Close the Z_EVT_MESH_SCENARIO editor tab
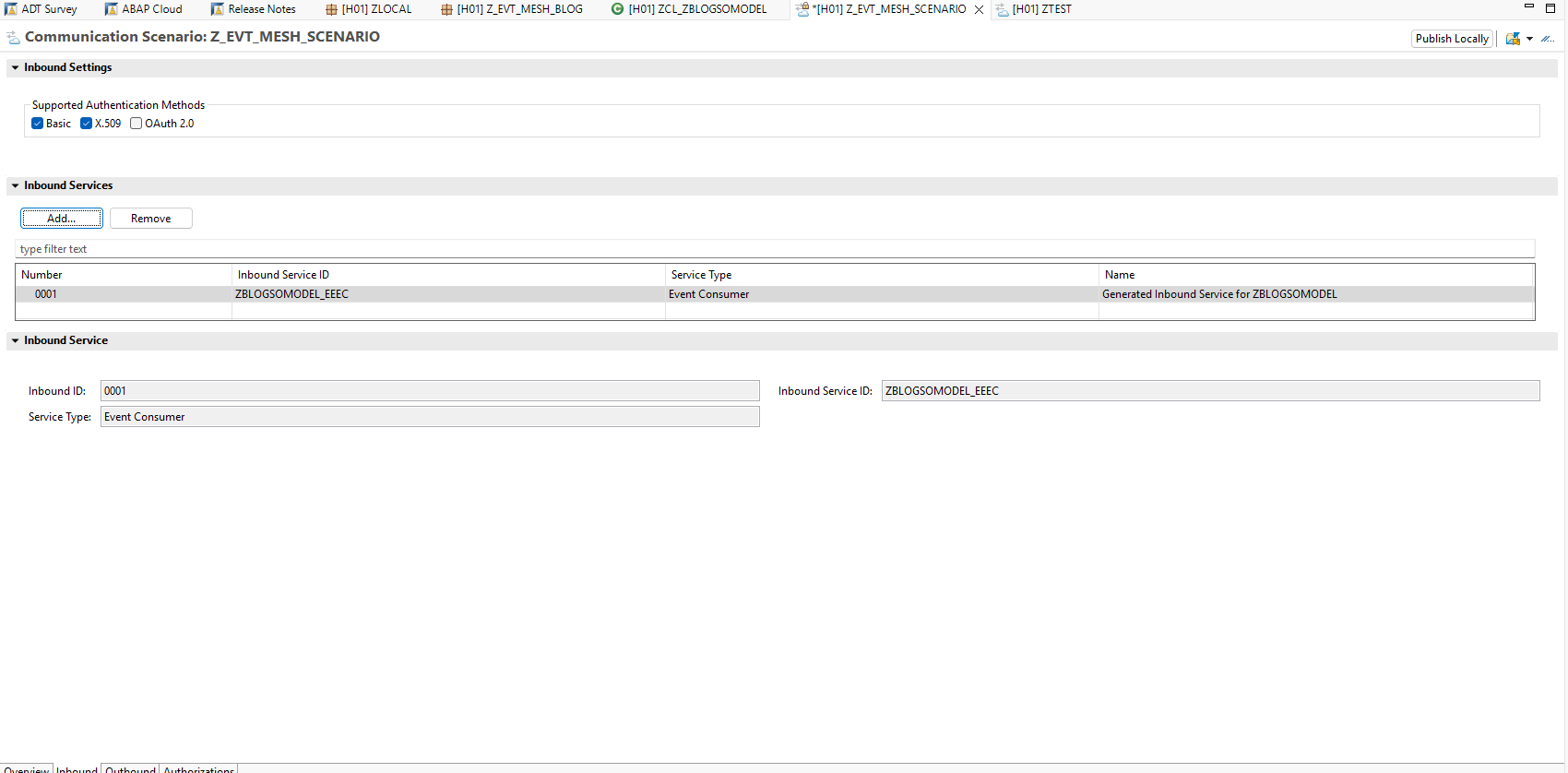The width and height of the screenshot is (1568, 773). (x=979, y=9)
